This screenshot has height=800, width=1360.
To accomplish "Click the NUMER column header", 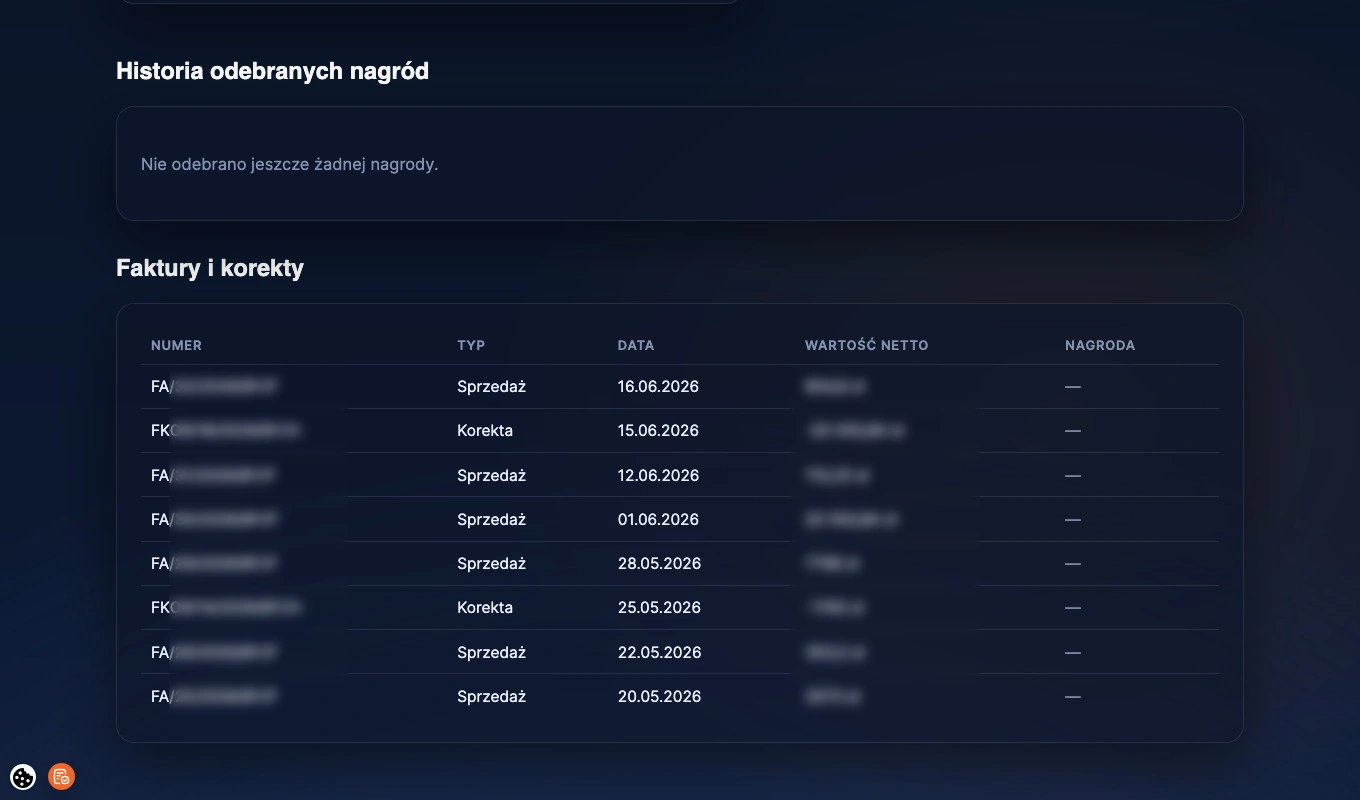I will click(176, 345).
